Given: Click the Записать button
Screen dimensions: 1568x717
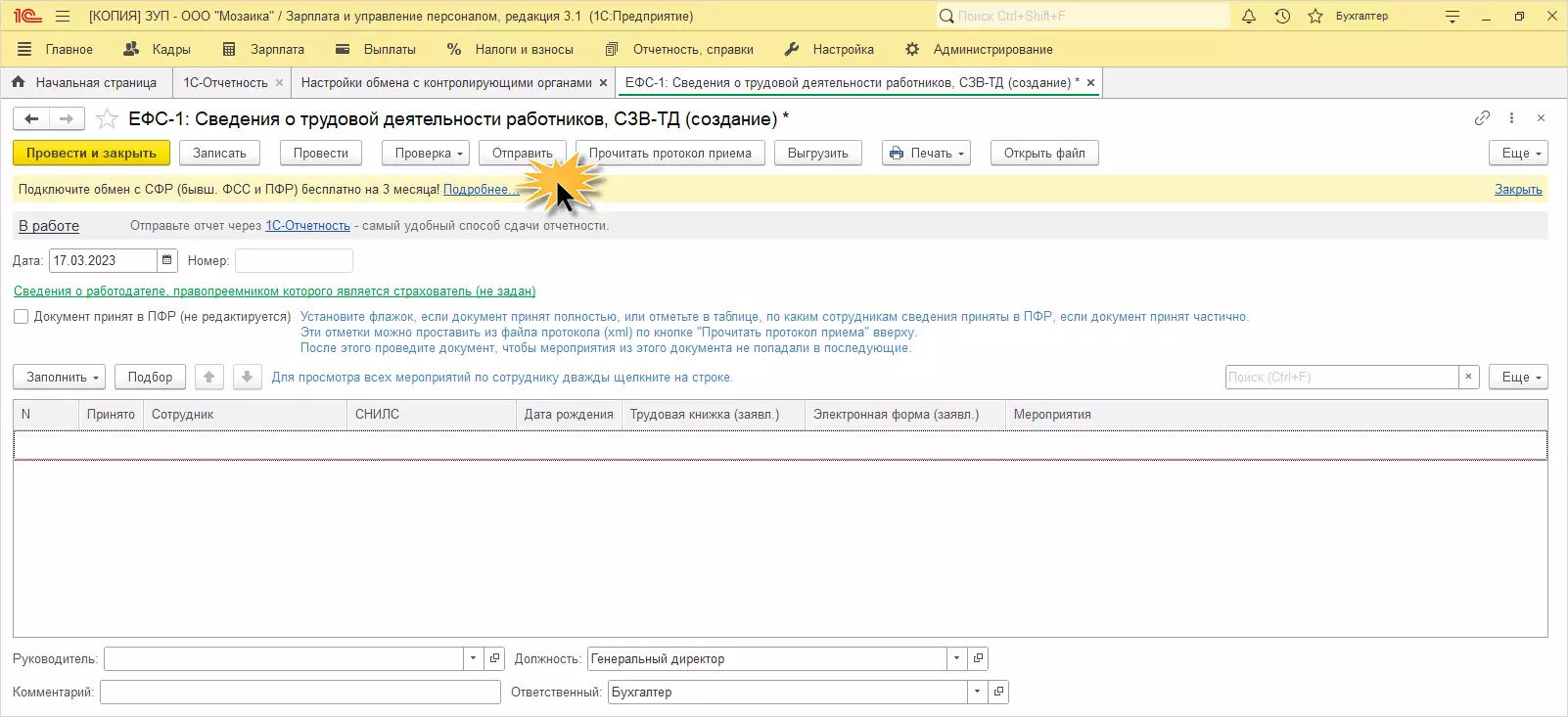Looking at the screenshot, I should click(219, 154).
